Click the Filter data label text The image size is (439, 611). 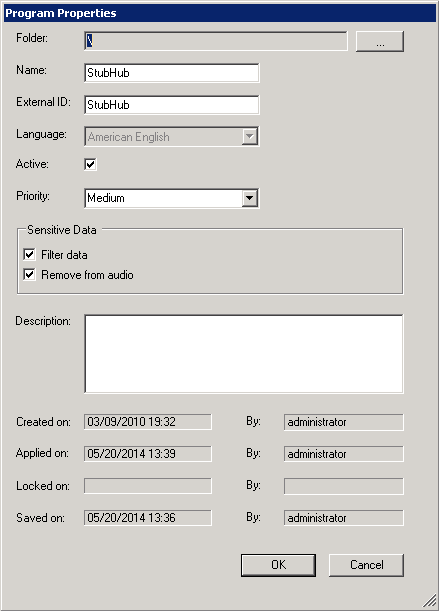64,255
